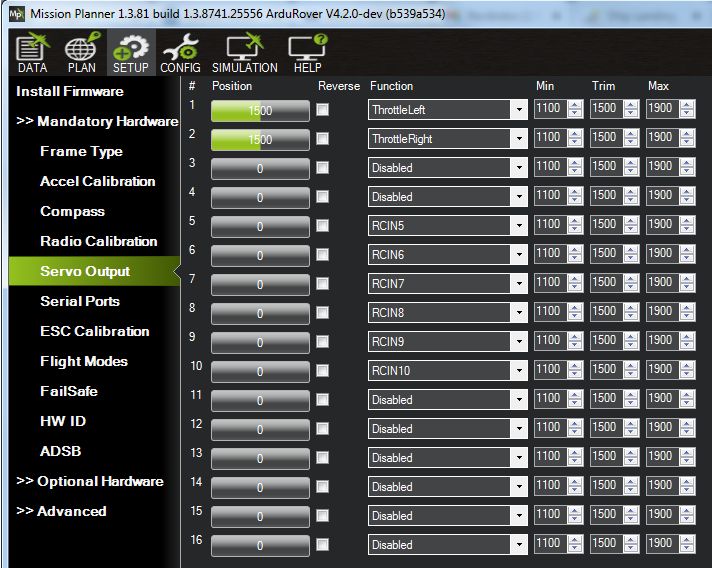Check the Reverse box for servo 5
The height and width of the screenshot is (568, 712).
322,226
